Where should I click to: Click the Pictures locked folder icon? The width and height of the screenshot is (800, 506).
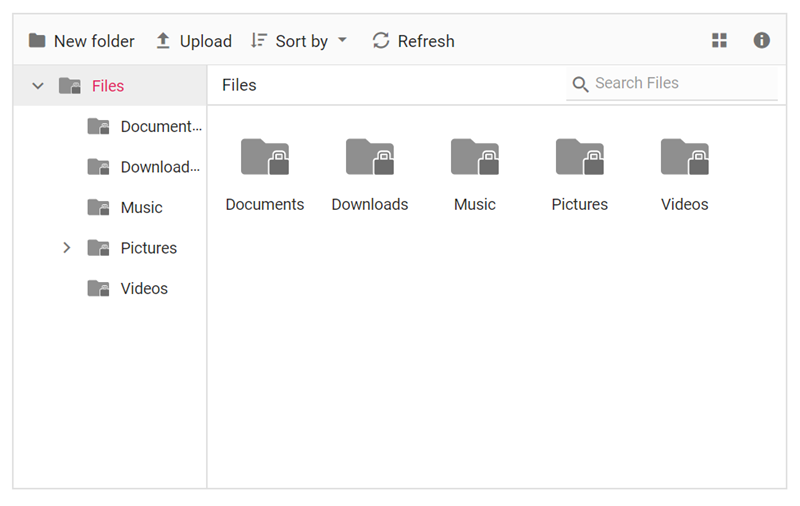580,157
